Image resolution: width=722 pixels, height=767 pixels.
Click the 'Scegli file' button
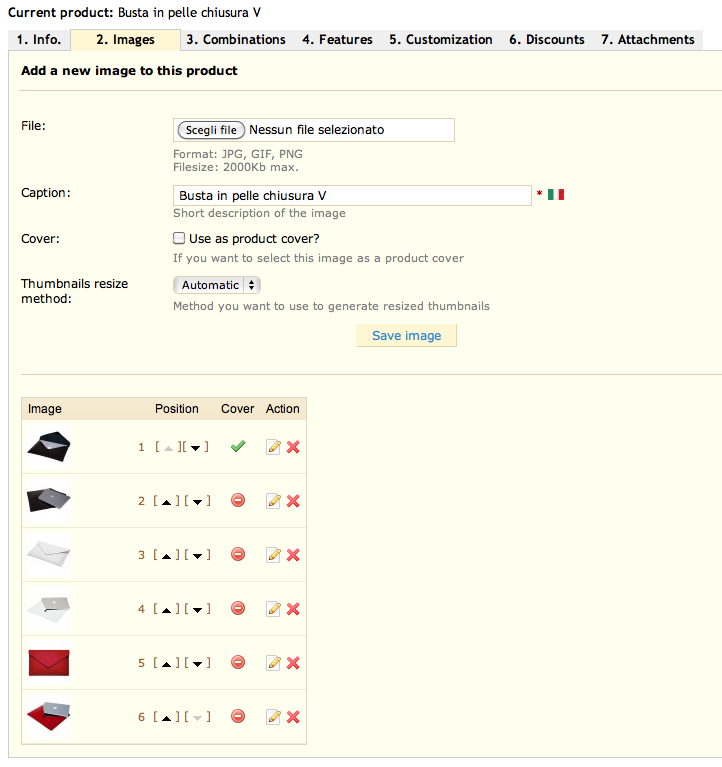tap(211, 130)
